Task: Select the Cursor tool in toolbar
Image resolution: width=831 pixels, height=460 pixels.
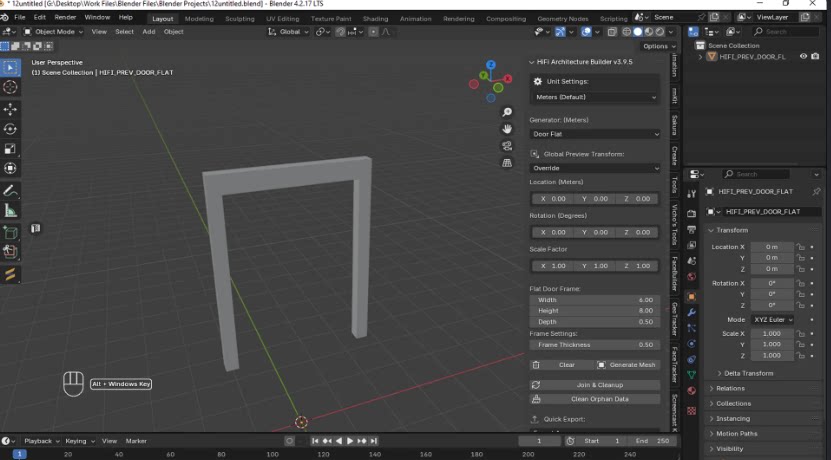Action: tap(10, 87)
